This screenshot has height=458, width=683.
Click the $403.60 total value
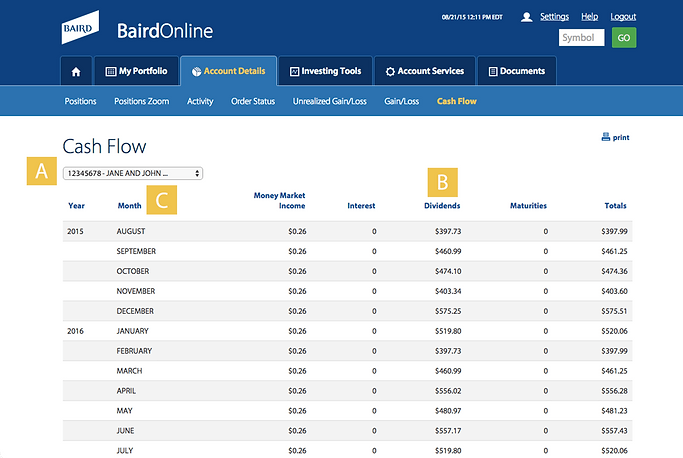pos(614,291)
